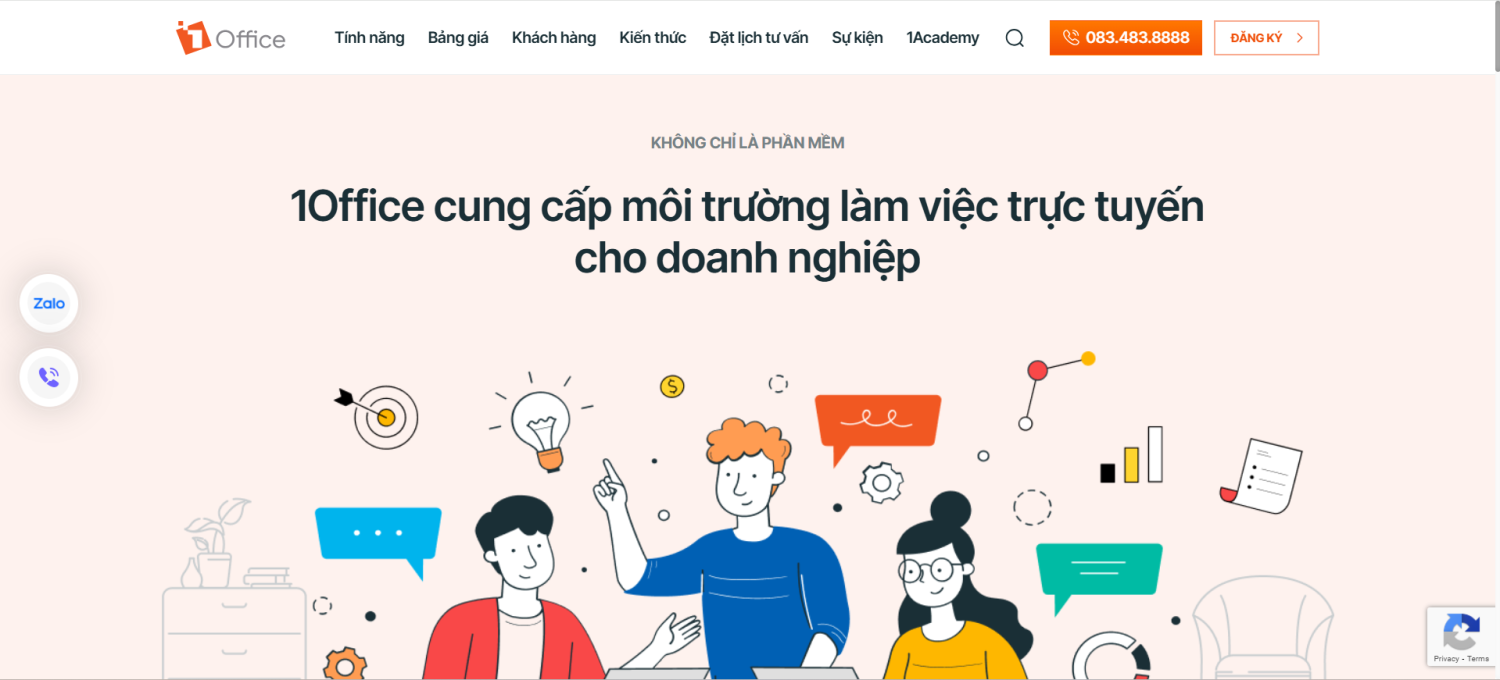Expand the Kiến thức menu
Screen dimensions: 1500x680
[x=653, y=38]
